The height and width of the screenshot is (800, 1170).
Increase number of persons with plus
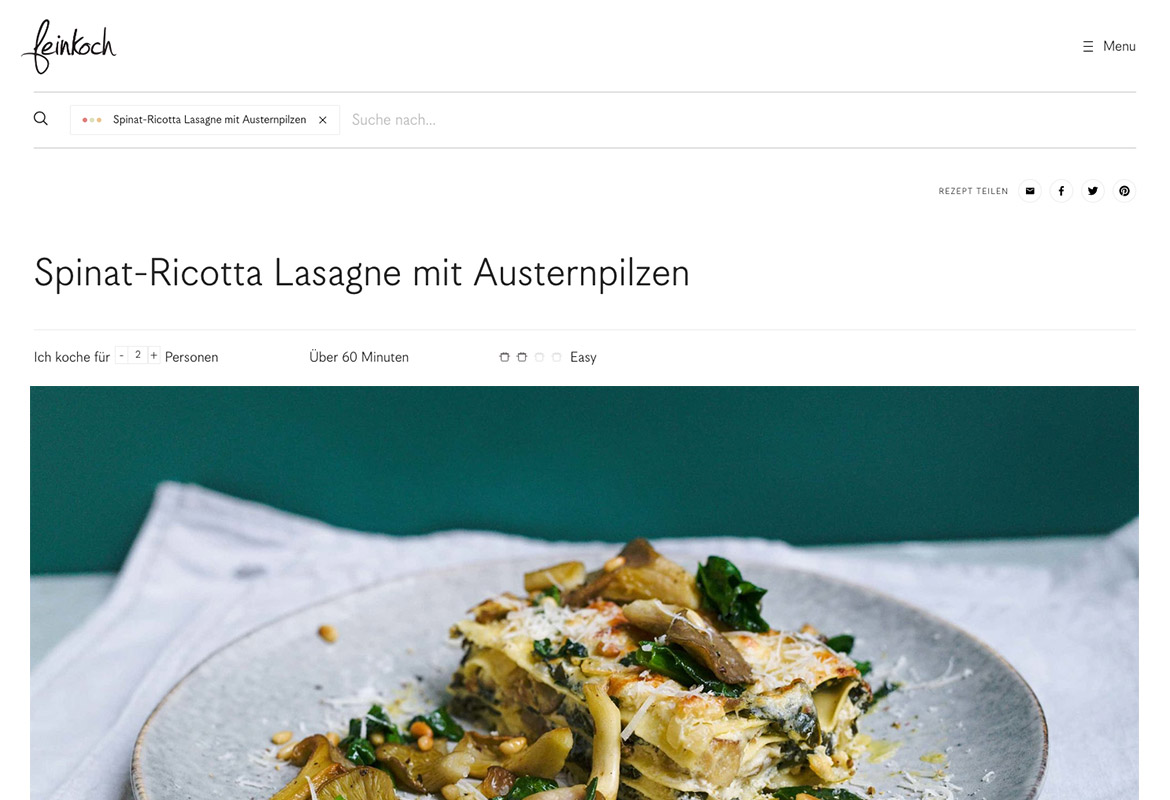coord(154,355)
